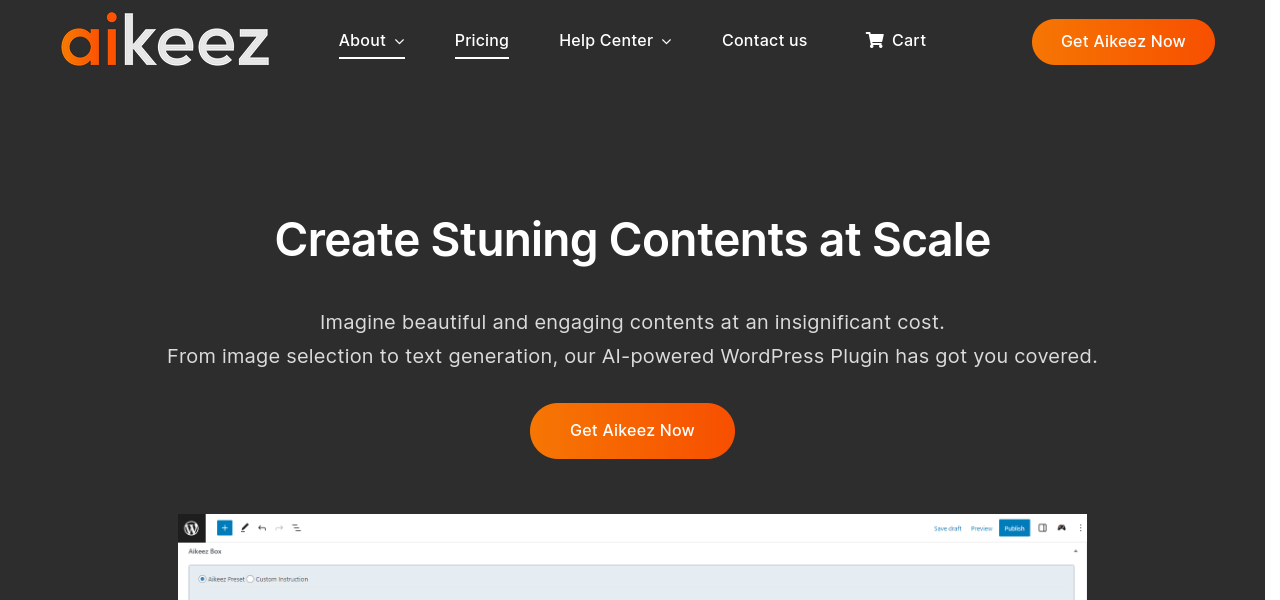Click the header Get Aikeez Now button
The image size is (1280, 600).
coord(1122,42)
